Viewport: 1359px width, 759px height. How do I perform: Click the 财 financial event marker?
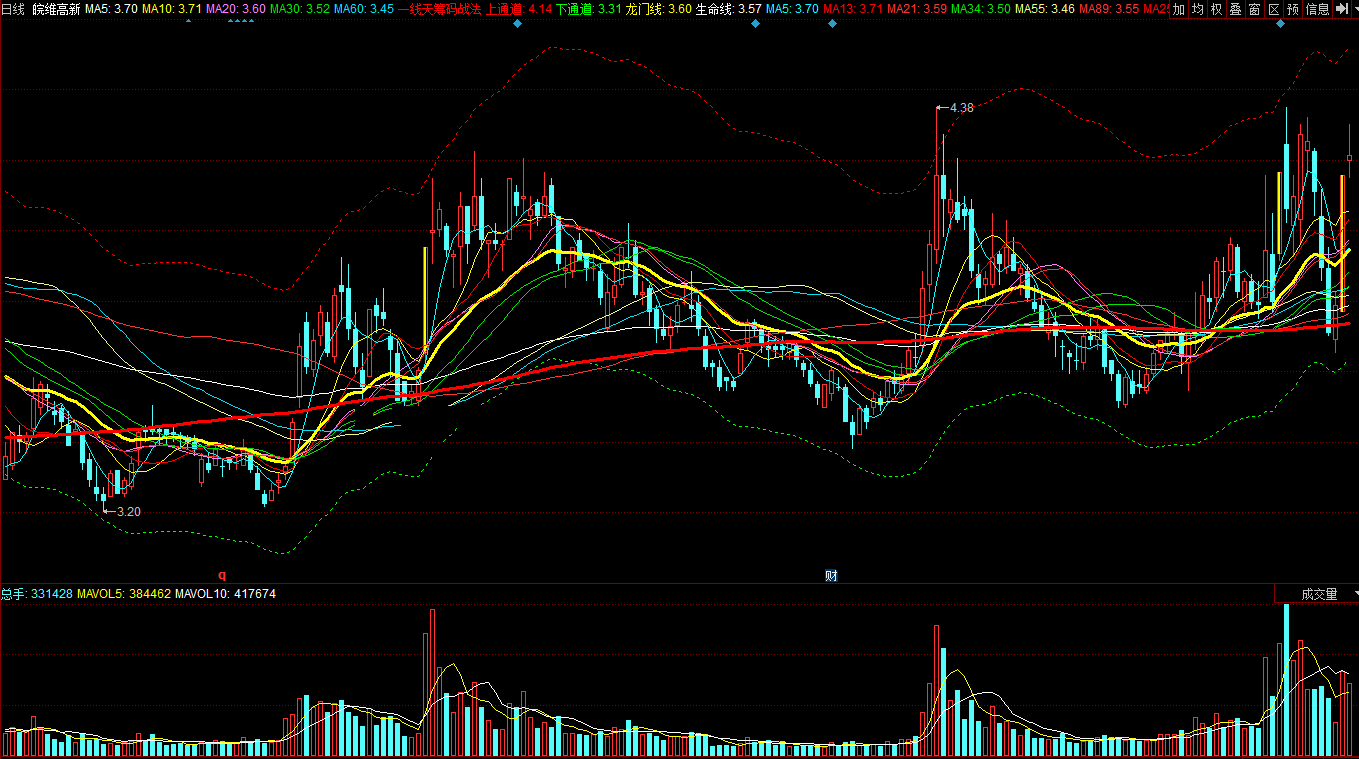(831, 575)
